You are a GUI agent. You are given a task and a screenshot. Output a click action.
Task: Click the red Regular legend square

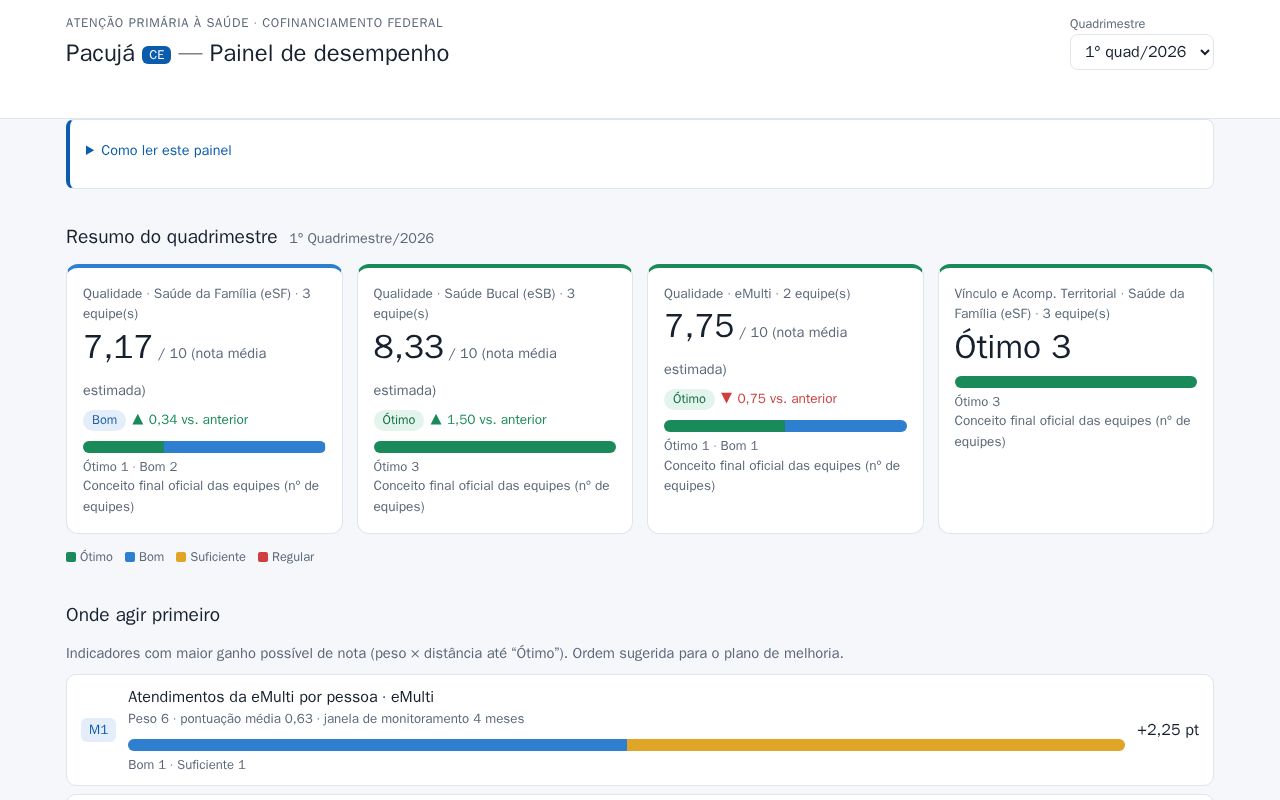click(x=263, y=557)
